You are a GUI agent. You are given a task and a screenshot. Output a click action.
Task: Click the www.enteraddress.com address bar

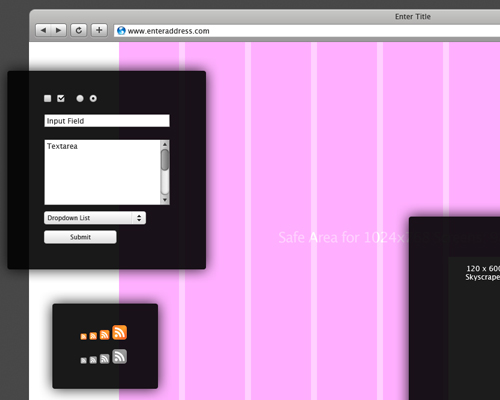point(307,31)
